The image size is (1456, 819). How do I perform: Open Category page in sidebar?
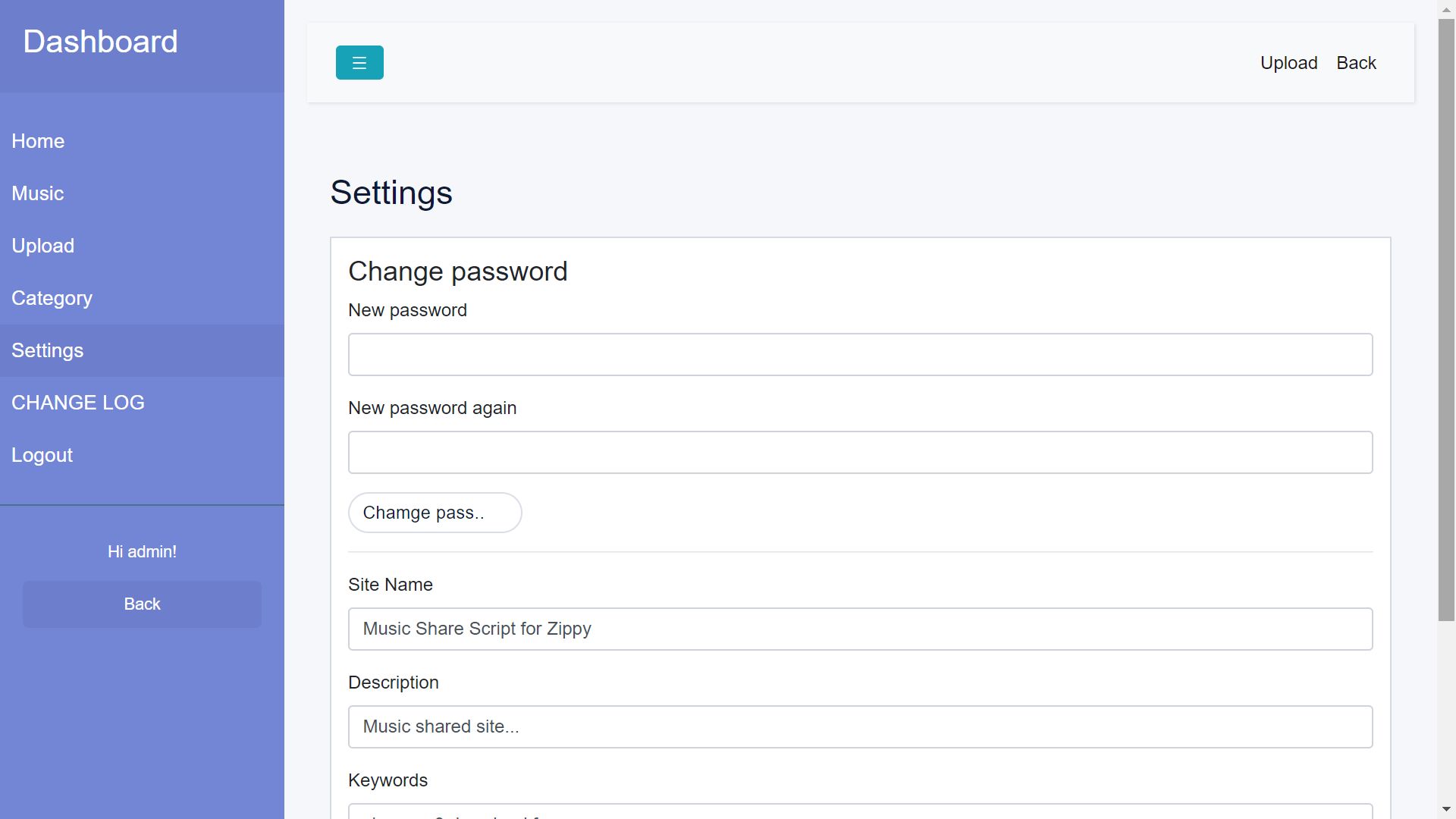pyautogui.click(x=52, y=299)
